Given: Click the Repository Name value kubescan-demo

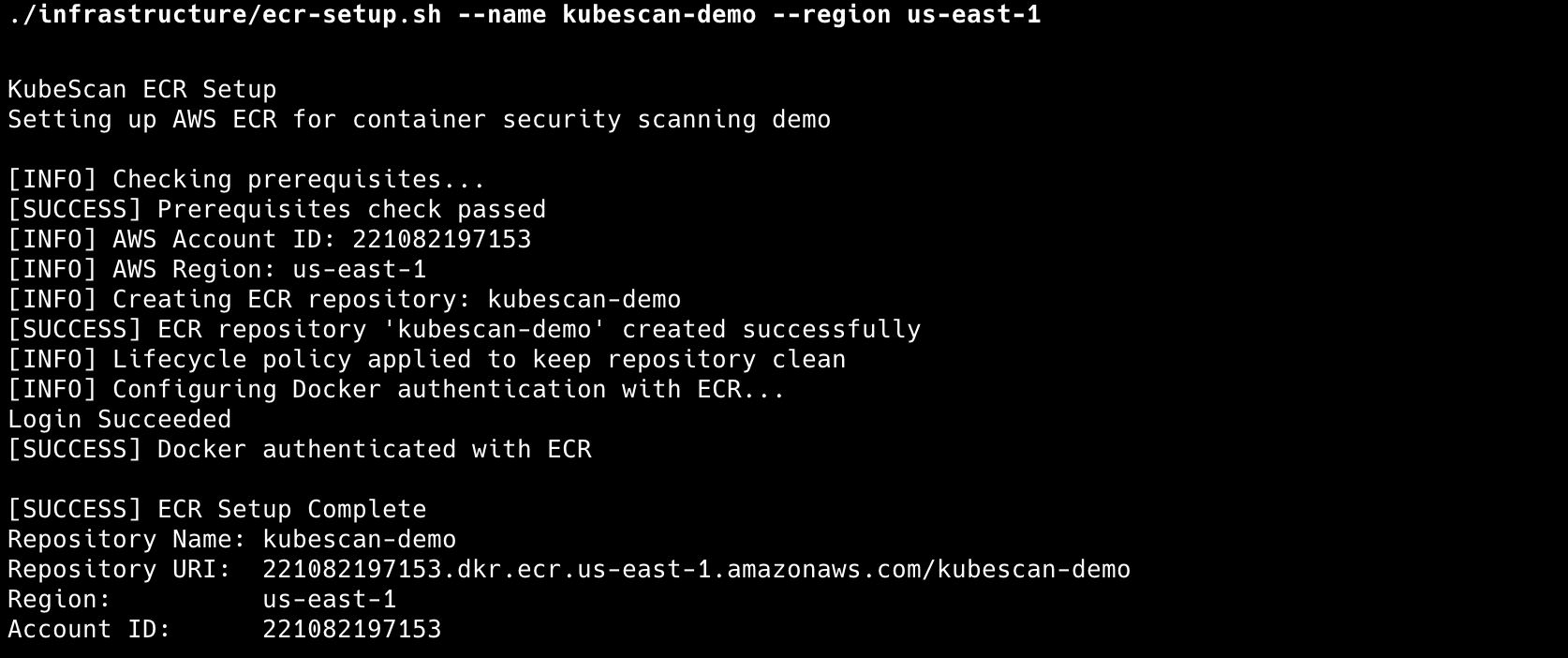Looking at the screenshot, I should (360, 540).
